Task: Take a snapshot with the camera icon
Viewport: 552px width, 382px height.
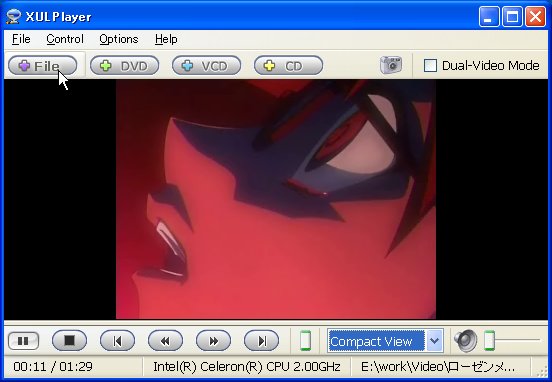Action: coord(391,65)
